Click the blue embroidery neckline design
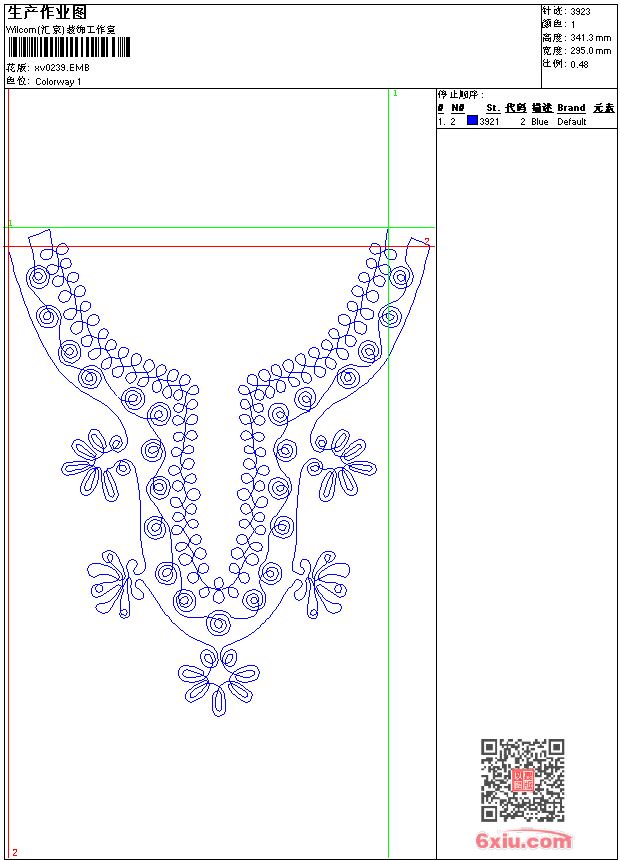620x860 pixels. (219, 472)
